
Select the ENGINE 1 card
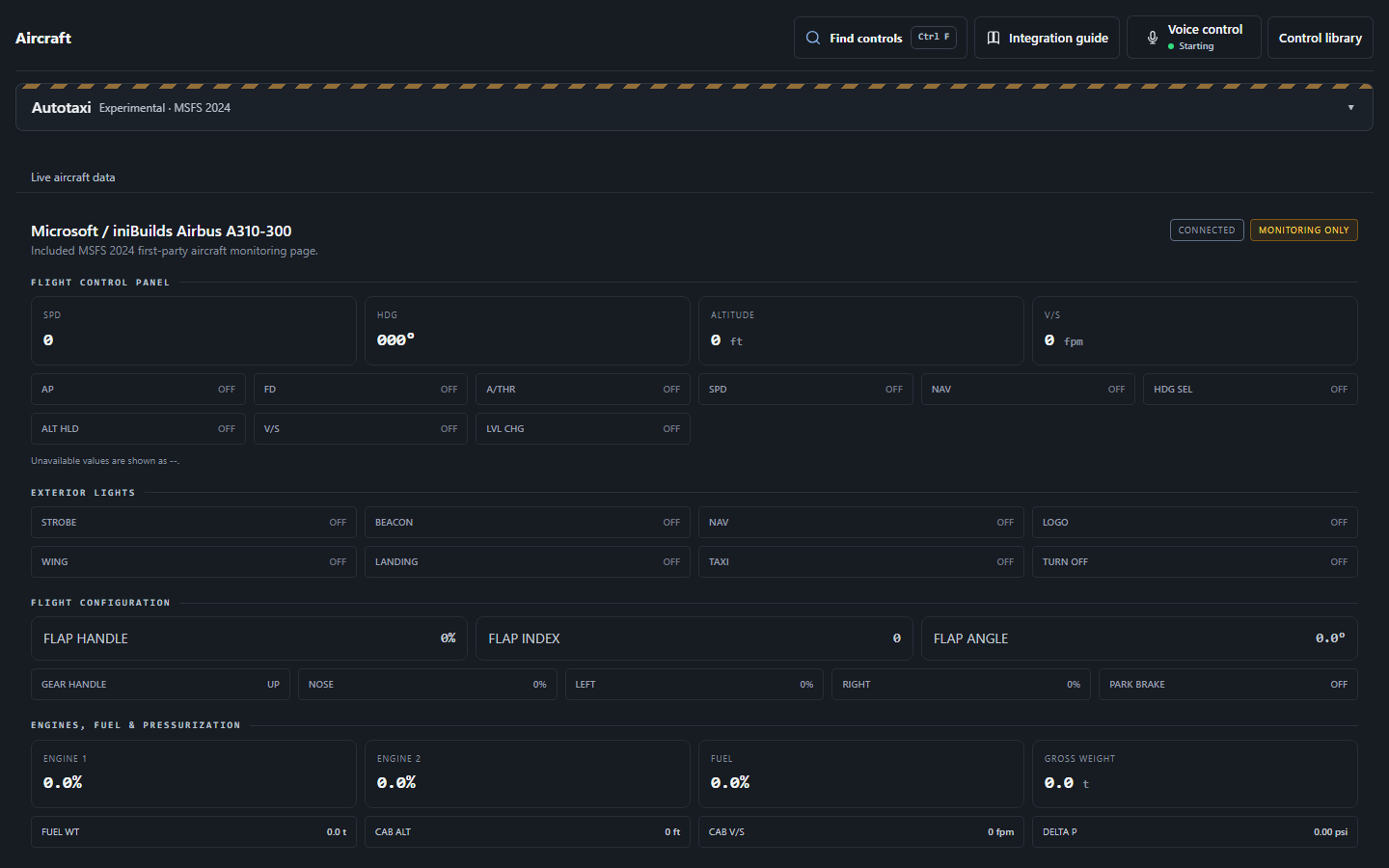pyautogui.click(x=194, y=773)
